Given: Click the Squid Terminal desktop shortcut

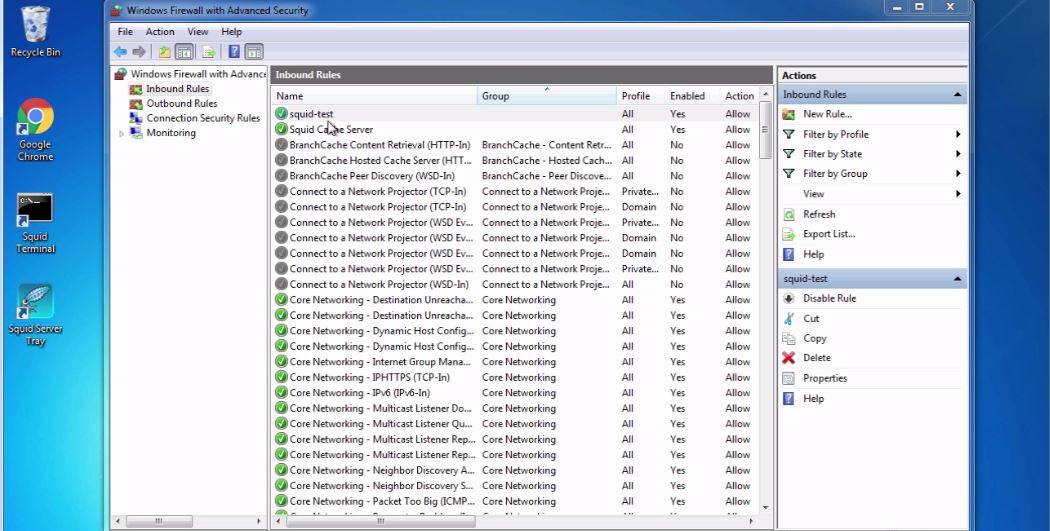Looking at the screenshot, I should (x=35, y=224).
